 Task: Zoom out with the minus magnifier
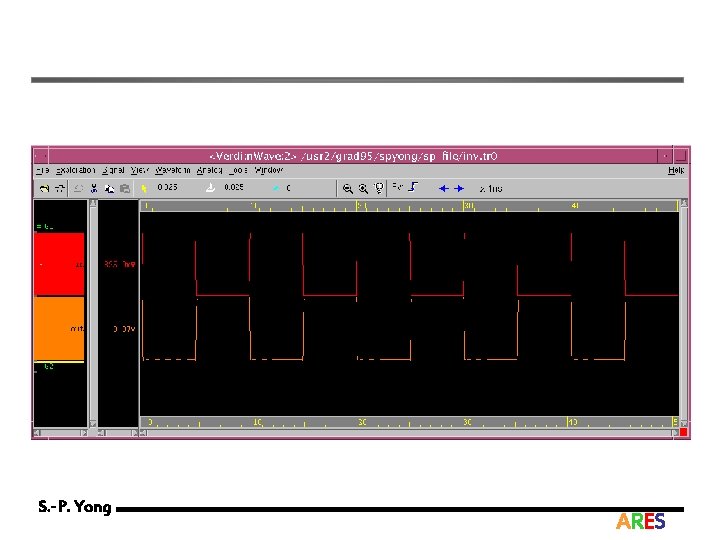348,188
